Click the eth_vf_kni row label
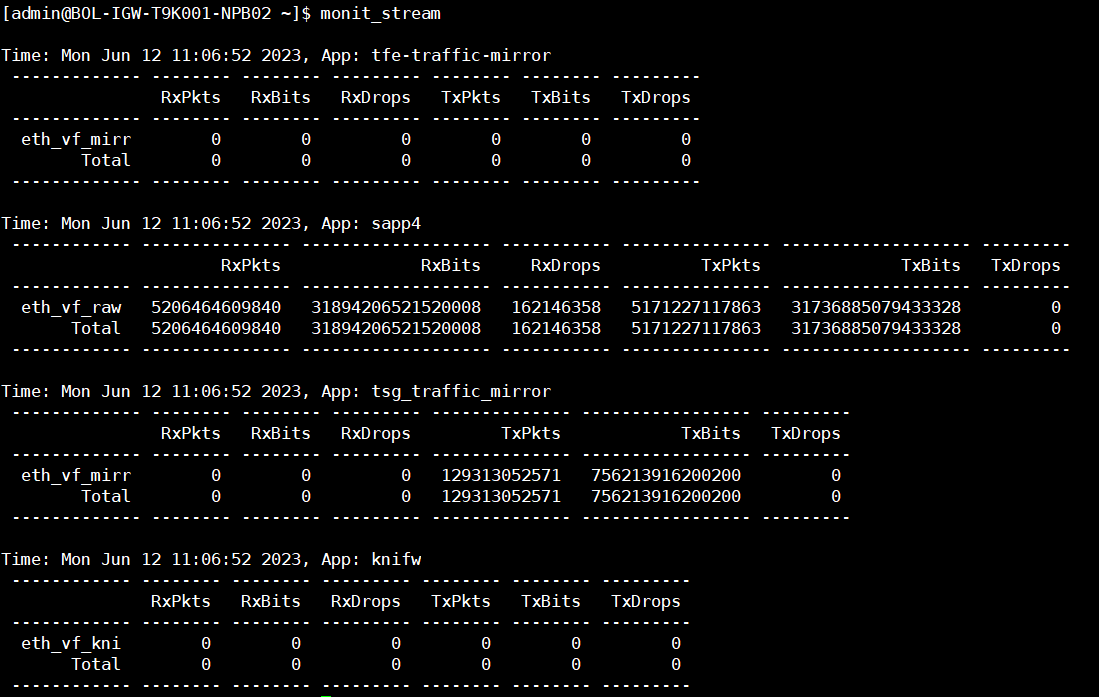 (71, 643)
